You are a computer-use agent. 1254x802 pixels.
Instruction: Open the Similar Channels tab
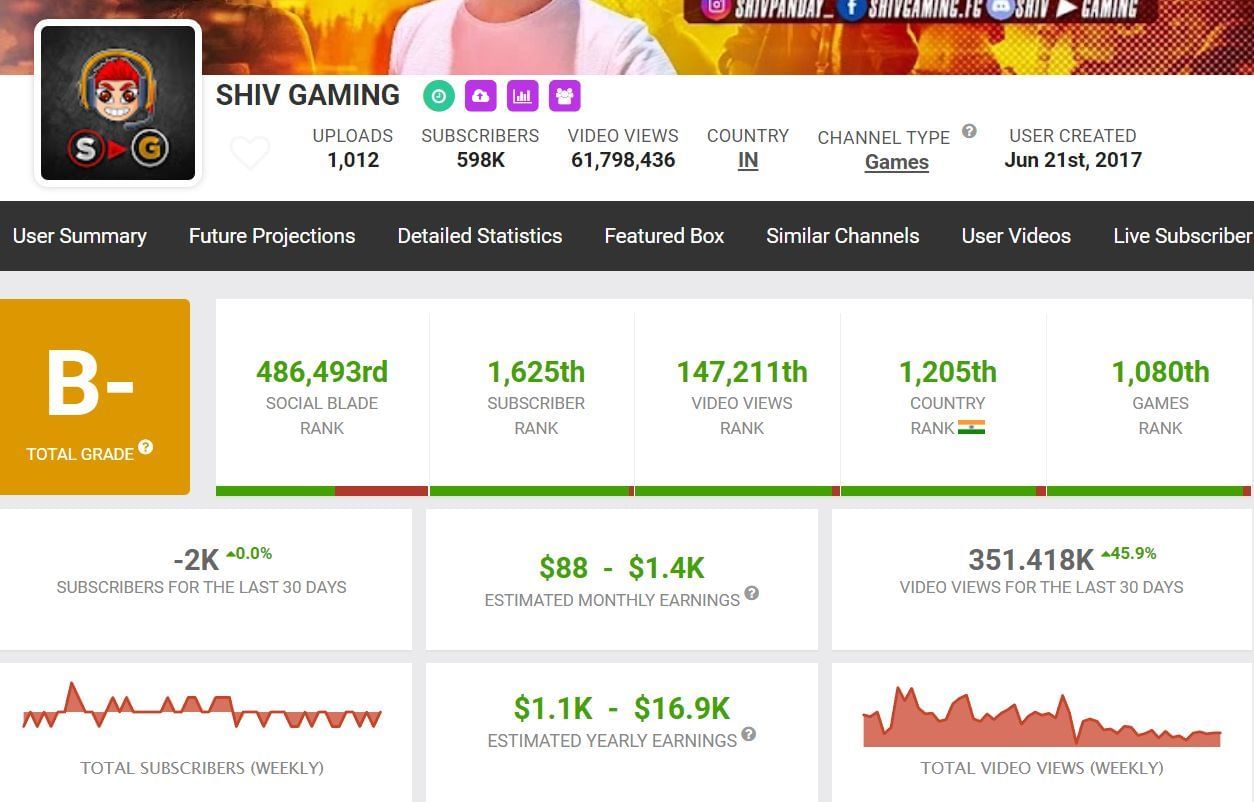(843, 236)
